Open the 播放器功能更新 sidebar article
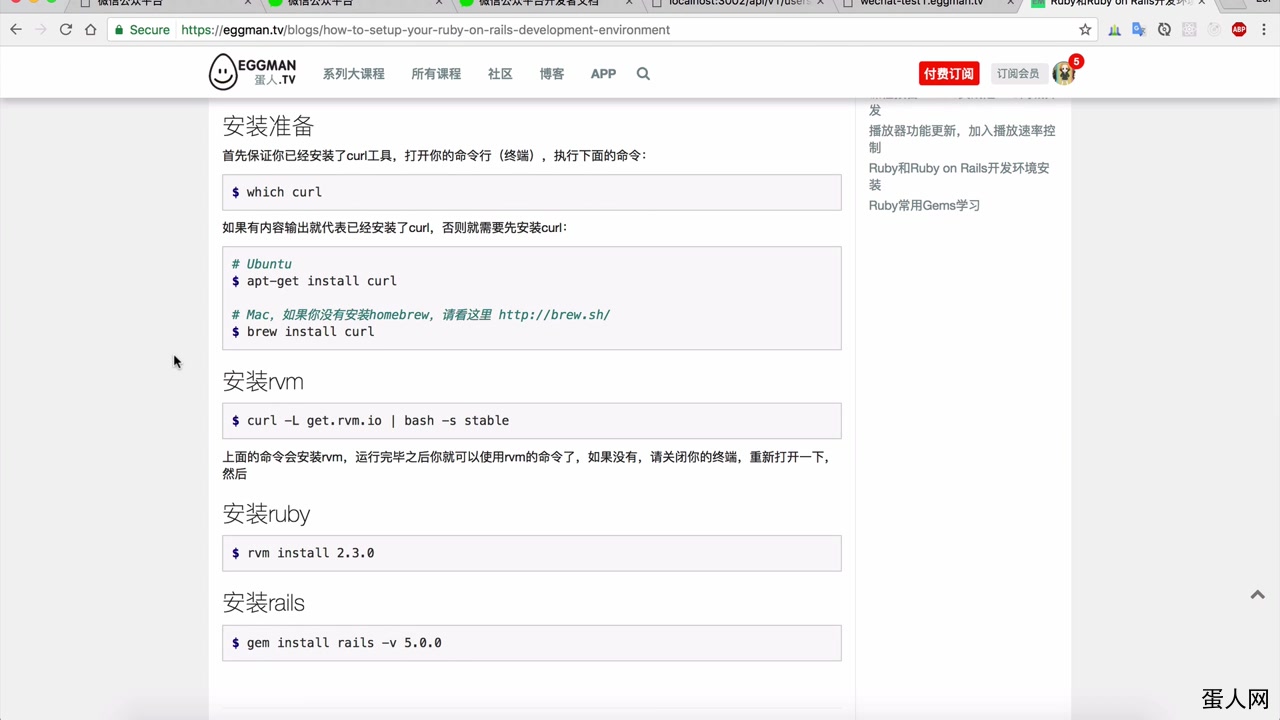Viewport: 1280px width, 720px height. [962, 139]
